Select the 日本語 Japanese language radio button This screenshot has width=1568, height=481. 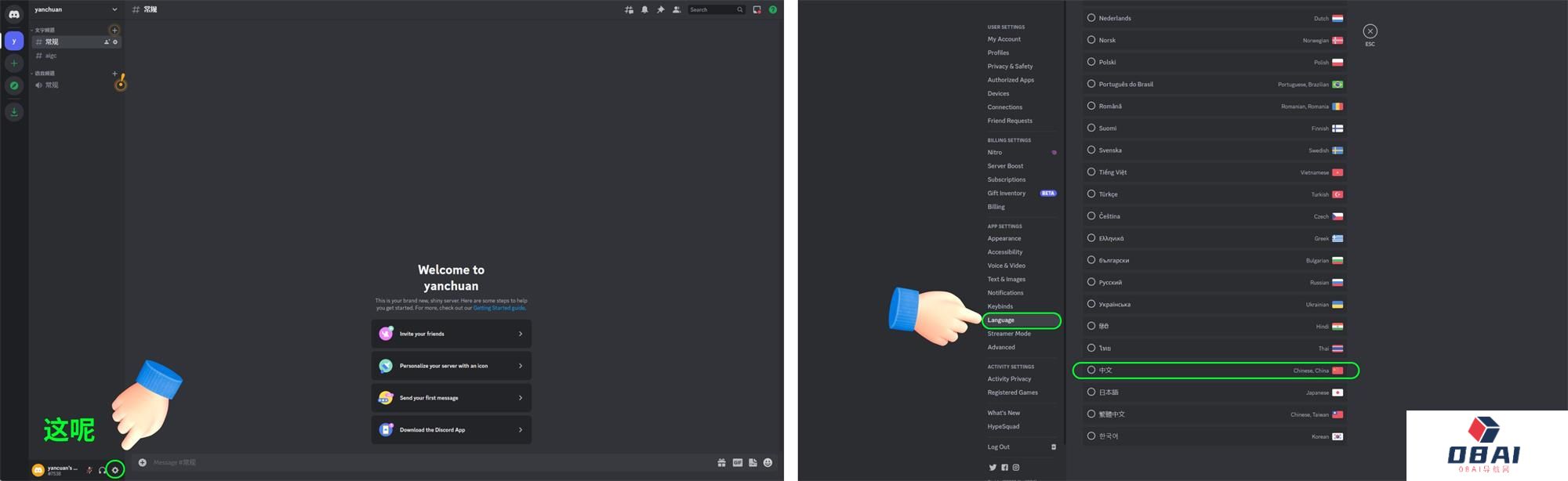pos(1091,392)
